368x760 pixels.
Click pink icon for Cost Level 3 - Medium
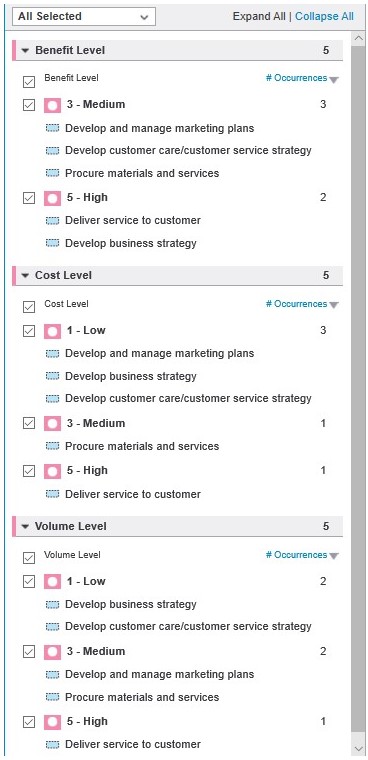(52, 424)
